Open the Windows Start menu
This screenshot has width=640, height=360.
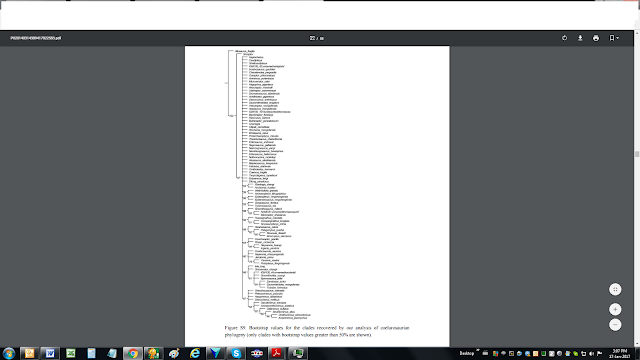[9, 353]
